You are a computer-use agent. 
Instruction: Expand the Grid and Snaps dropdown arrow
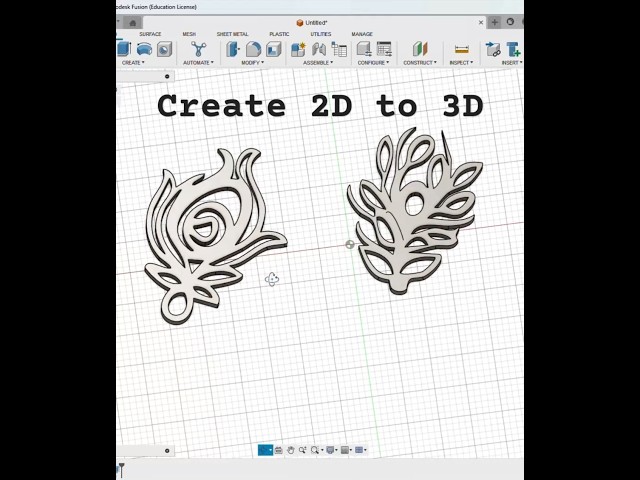[351, 450]
